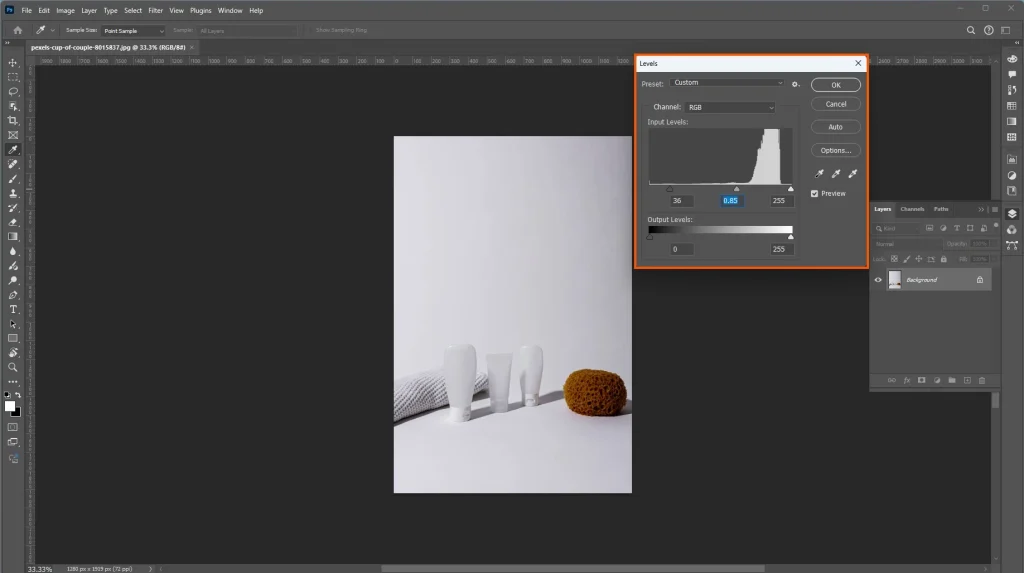The width and height of the screenshot is (1024, 573).
Task: Expand the Layers panel flyout menu
Action: [995, 210]
